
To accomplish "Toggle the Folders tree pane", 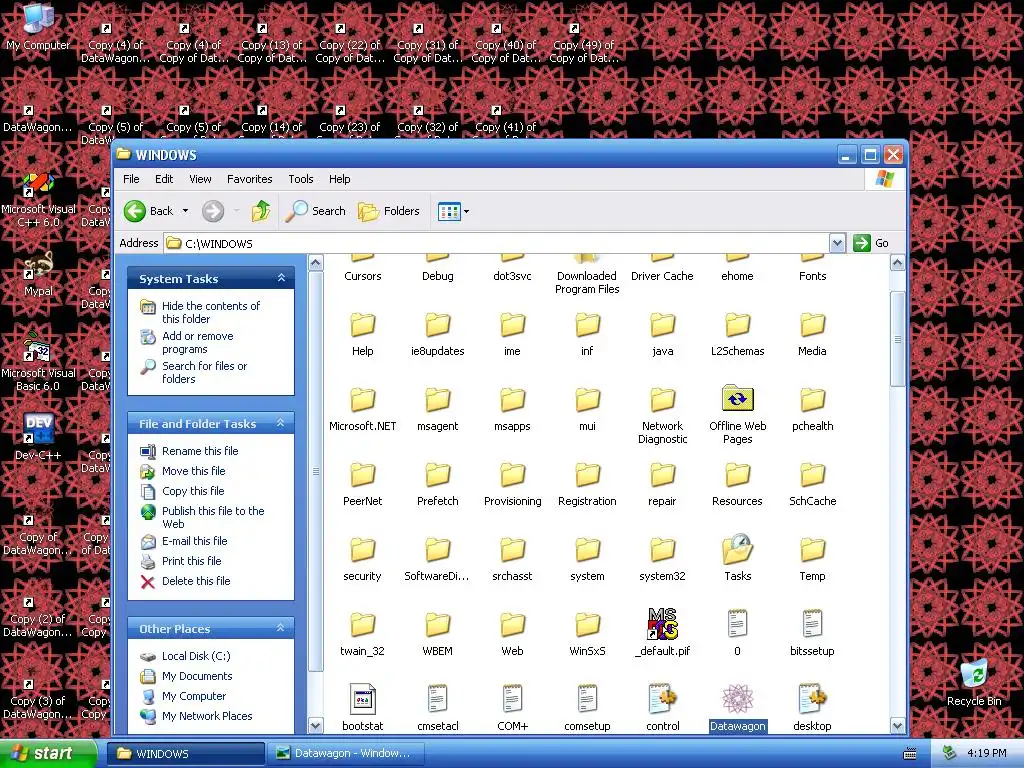I will [389, 211].
